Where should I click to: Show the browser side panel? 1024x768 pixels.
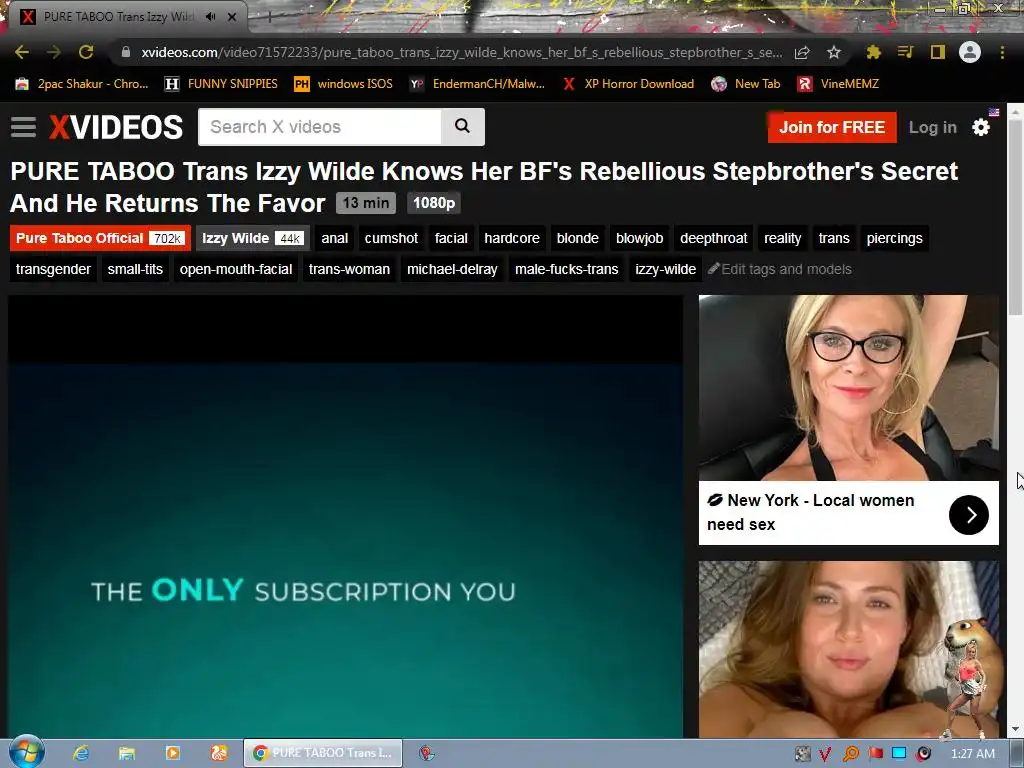click(x=938, y=52)
